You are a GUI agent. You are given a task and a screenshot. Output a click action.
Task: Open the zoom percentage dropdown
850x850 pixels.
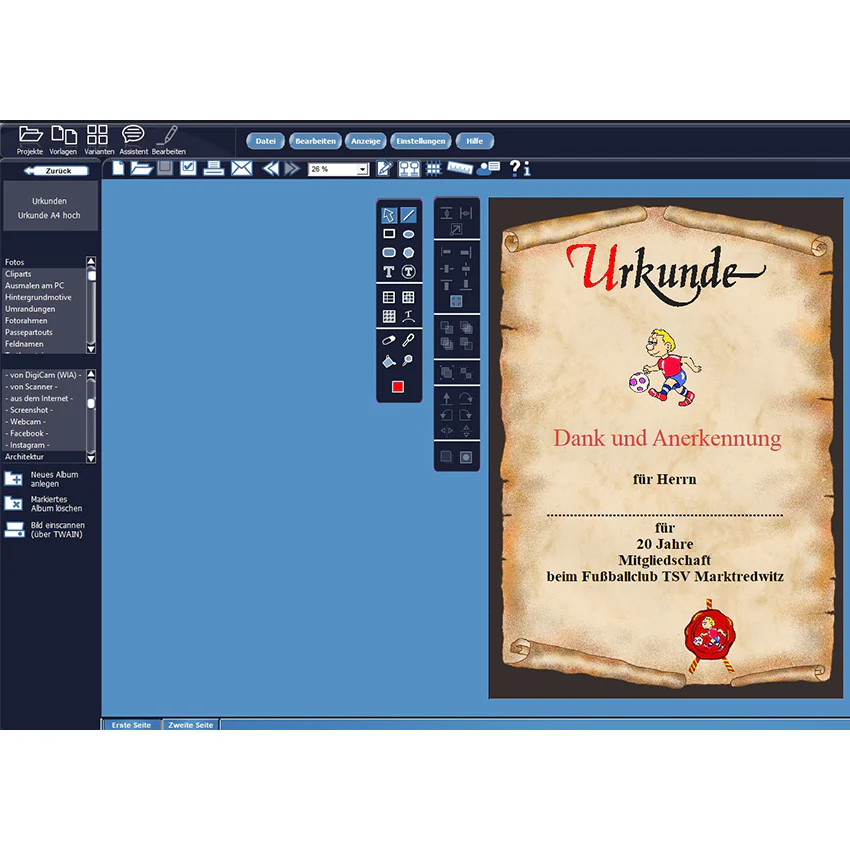click(x=362, y=170)
